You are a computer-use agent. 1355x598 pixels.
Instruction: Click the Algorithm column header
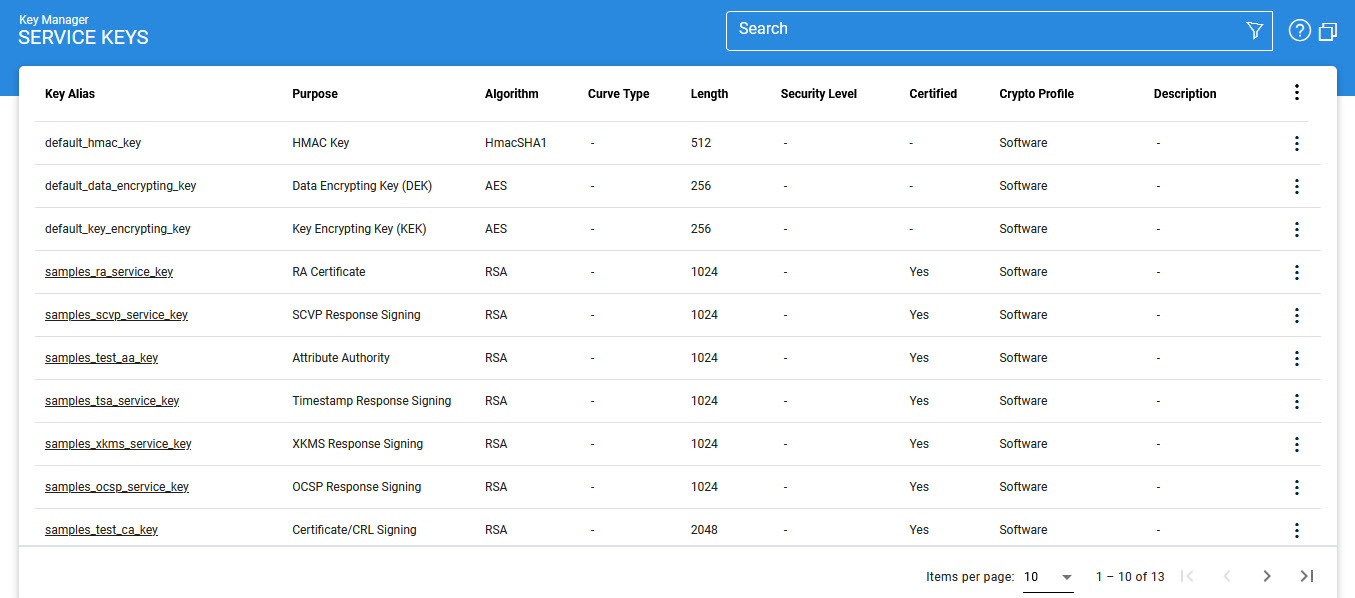[511, 94]
